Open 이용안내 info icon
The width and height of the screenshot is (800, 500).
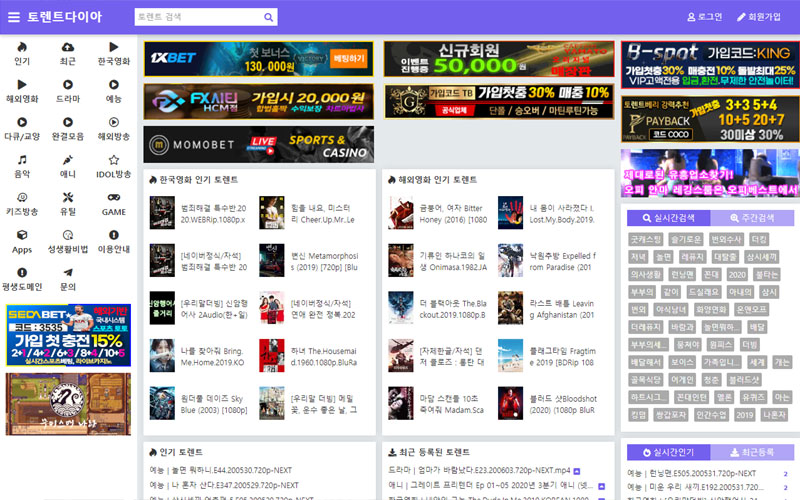point(113,235)
